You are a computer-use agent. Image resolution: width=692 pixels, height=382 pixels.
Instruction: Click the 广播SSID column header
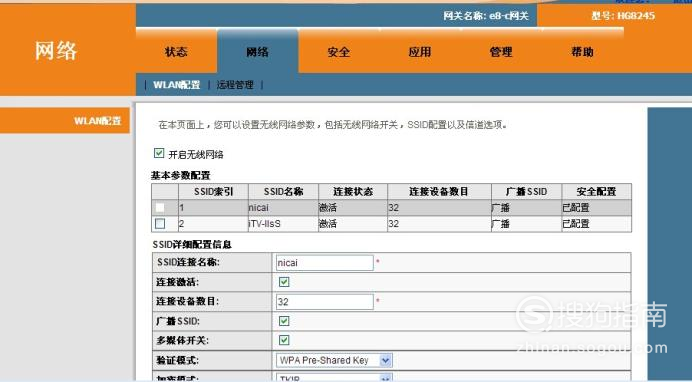tap(526, 191)
